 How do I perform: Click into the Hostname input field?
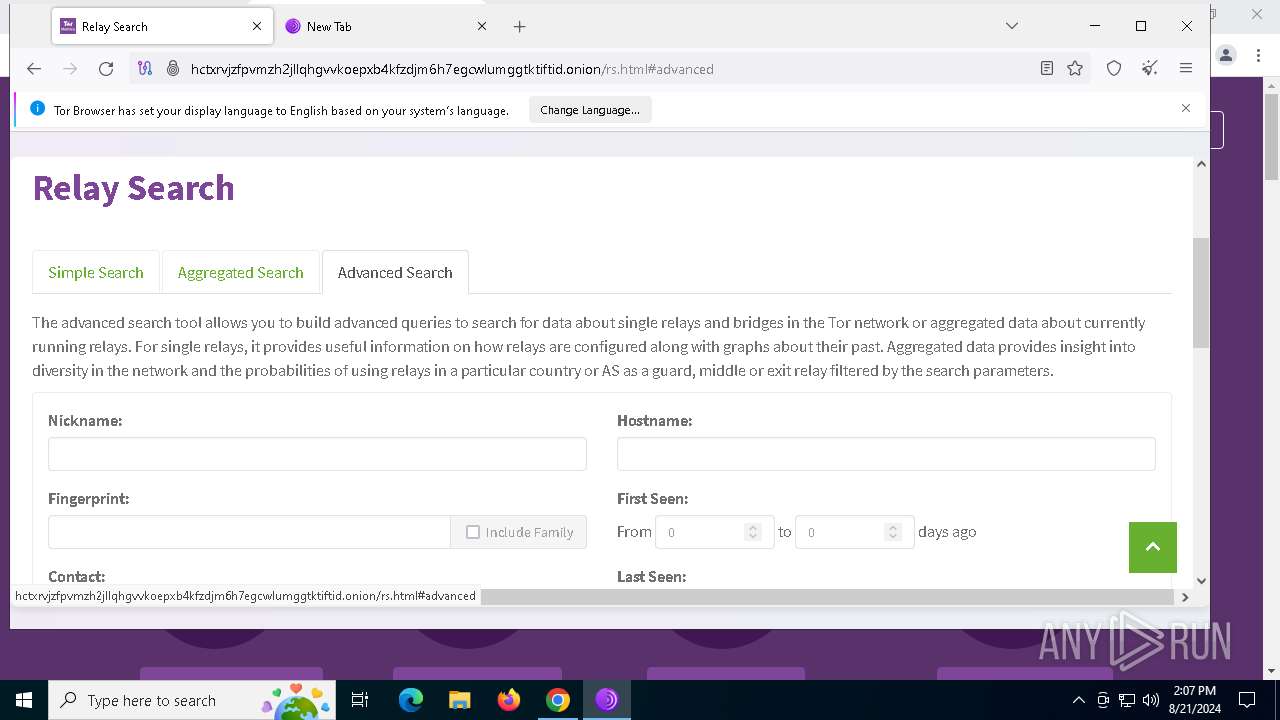[886, 454]
